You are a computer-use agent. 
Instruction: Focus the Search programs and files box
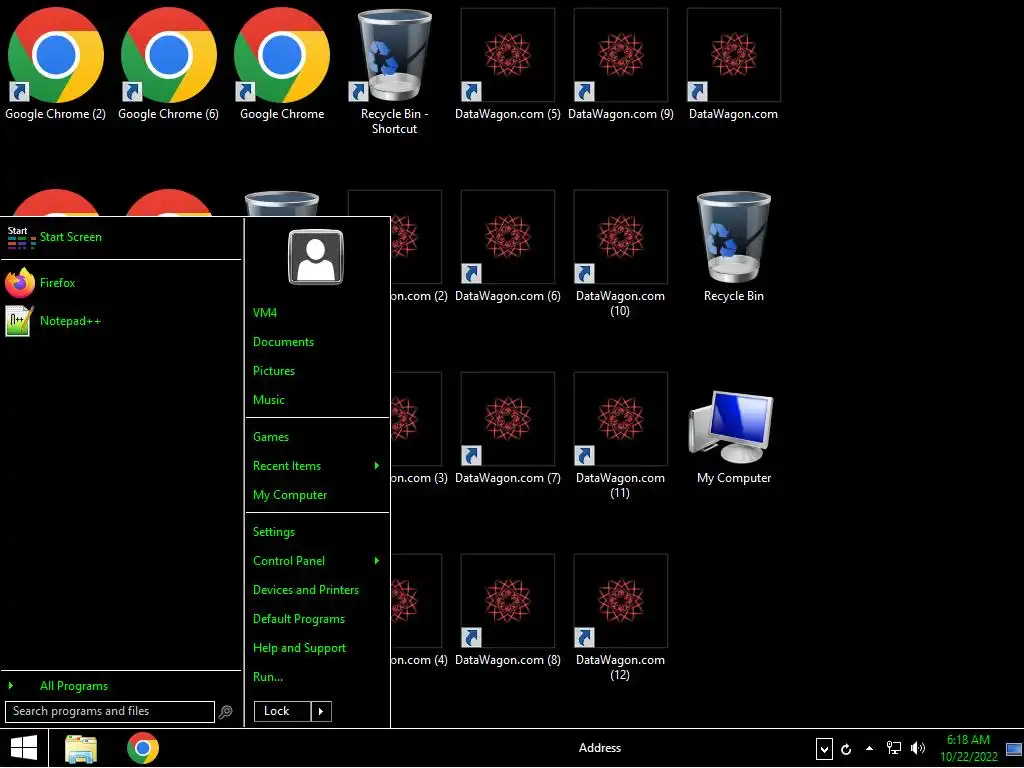(109, 712)
